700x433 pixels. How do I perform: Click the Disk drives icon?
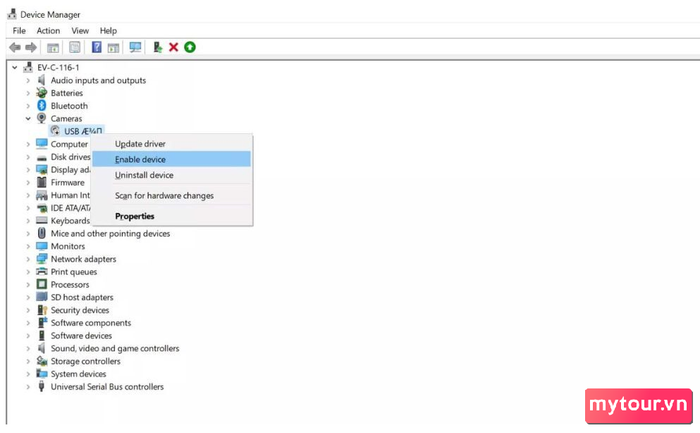click(42, 157)
